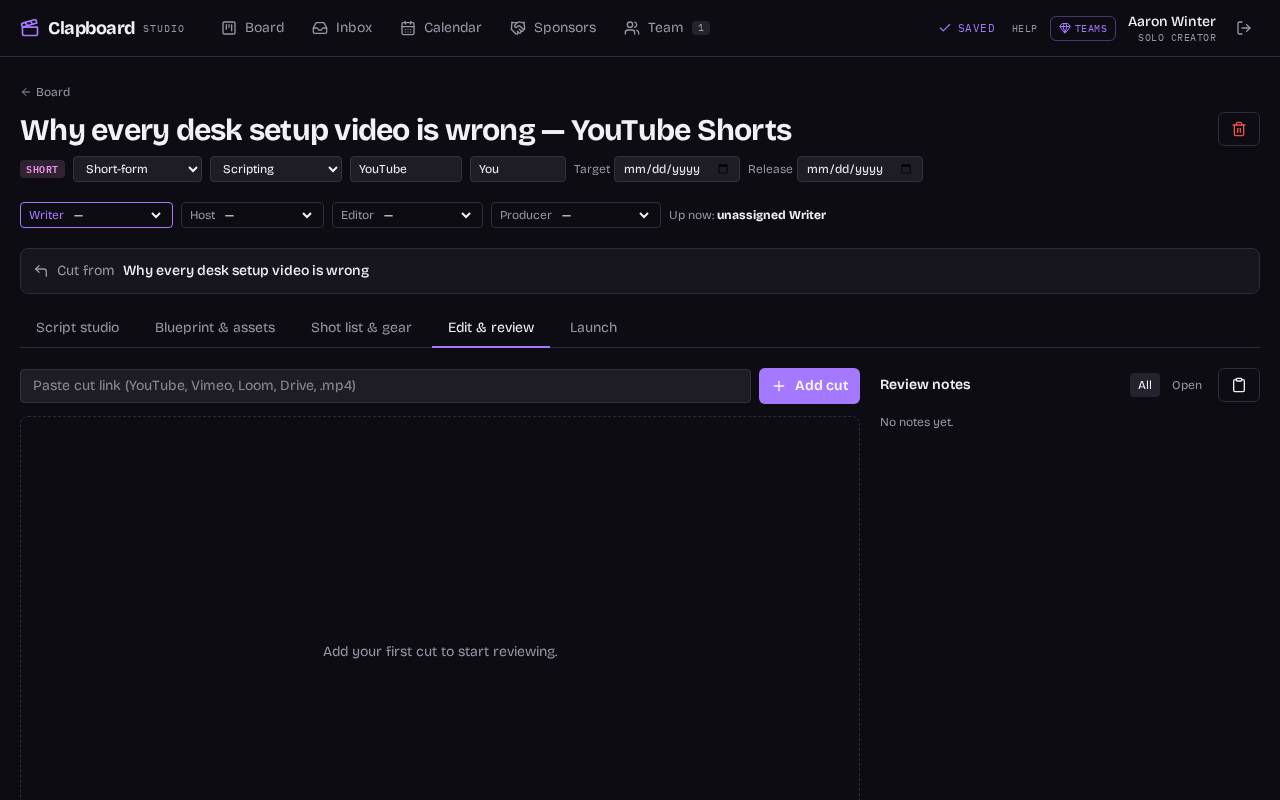The height and width of the screenshot is (800, 1280).
Task: Expand the Writer assignment dropdown
Action: coord(96,215)
